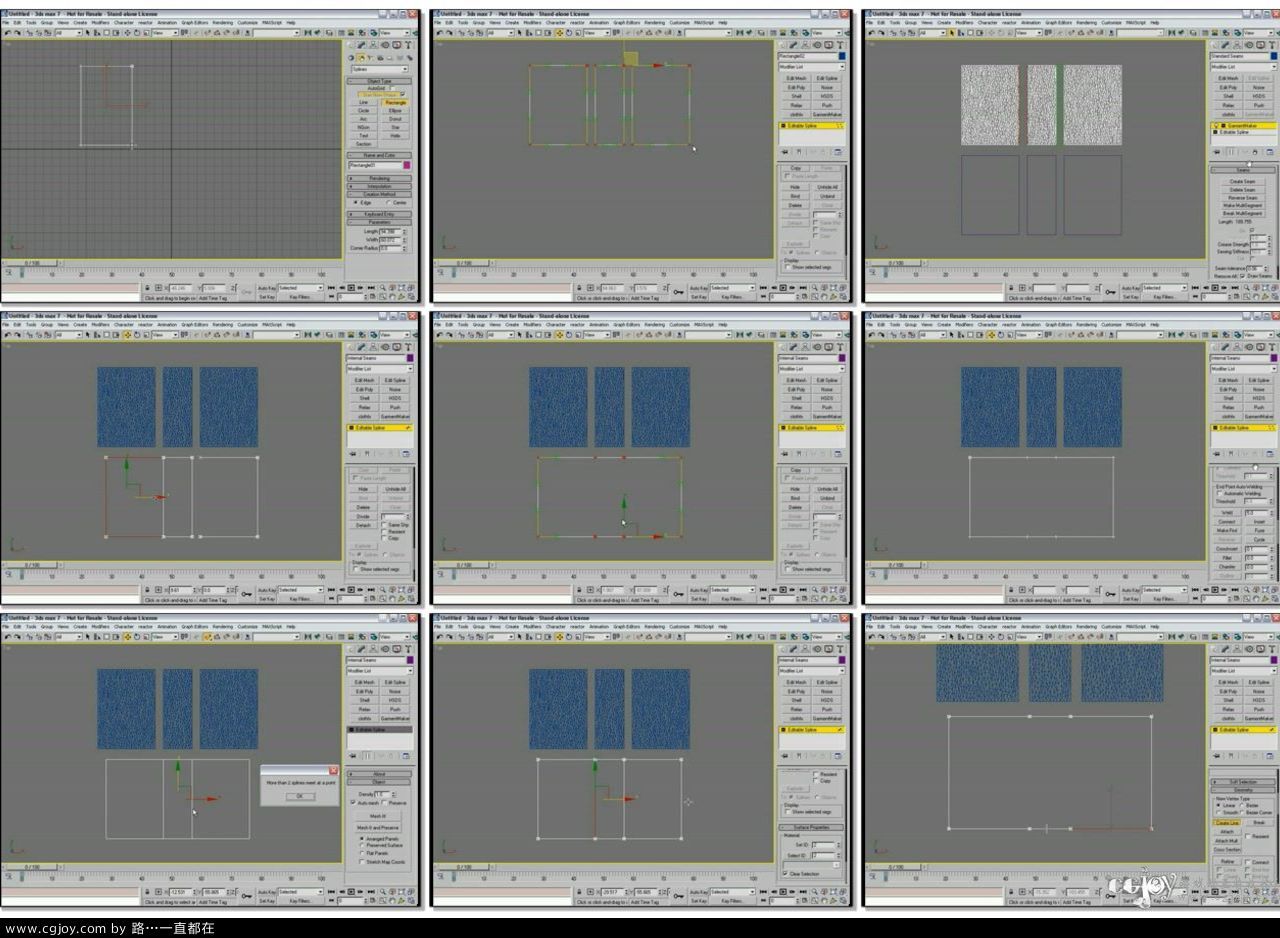Expand About rollout in splines-error dialog screenshot
Screen dimensions: 1280x938
(x=379, y=774)
